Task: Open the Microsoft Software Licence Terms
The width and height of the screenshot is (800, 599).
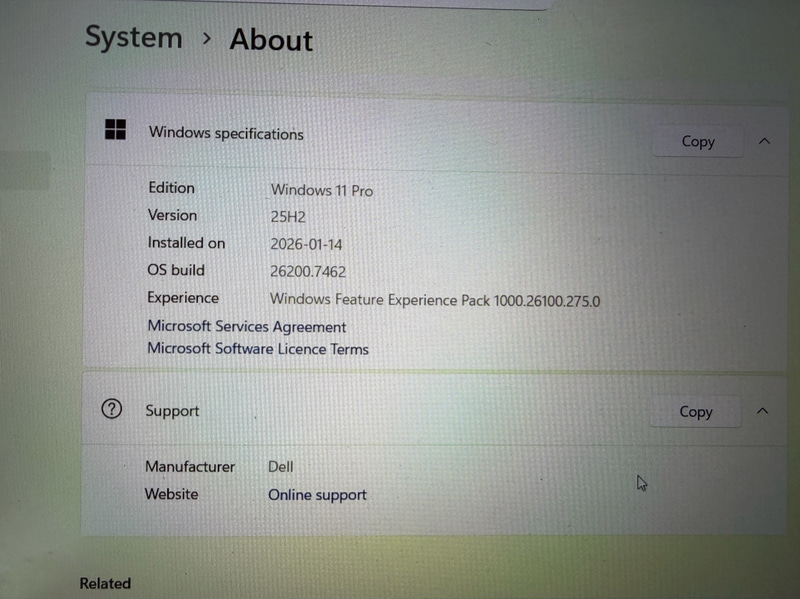Action: pos(258,349)
